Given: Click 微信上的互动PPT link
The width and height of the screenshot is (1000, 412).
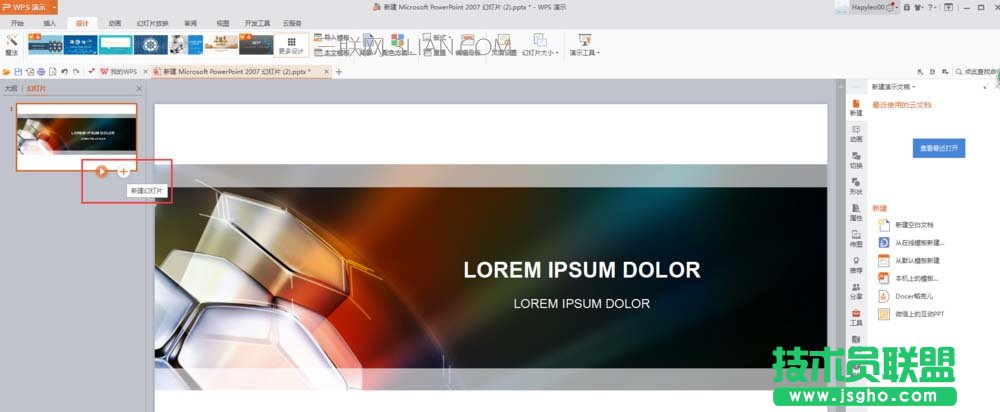Looking at the screenshot, I should coord(912,314).
